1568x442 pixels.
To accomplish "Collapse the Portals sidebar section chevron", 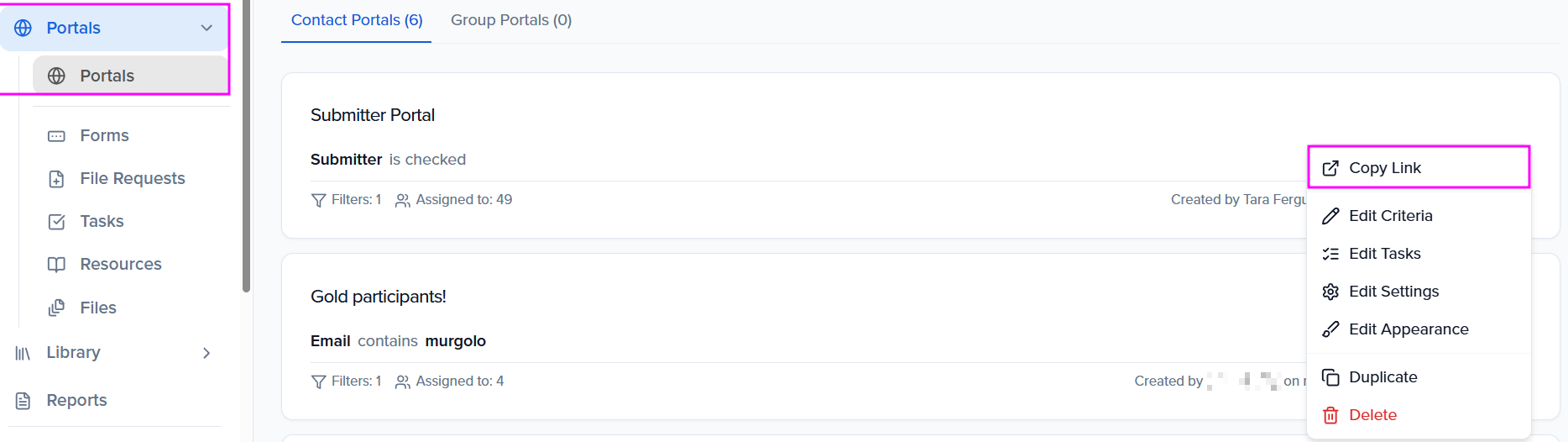I will tap(206, 28).
